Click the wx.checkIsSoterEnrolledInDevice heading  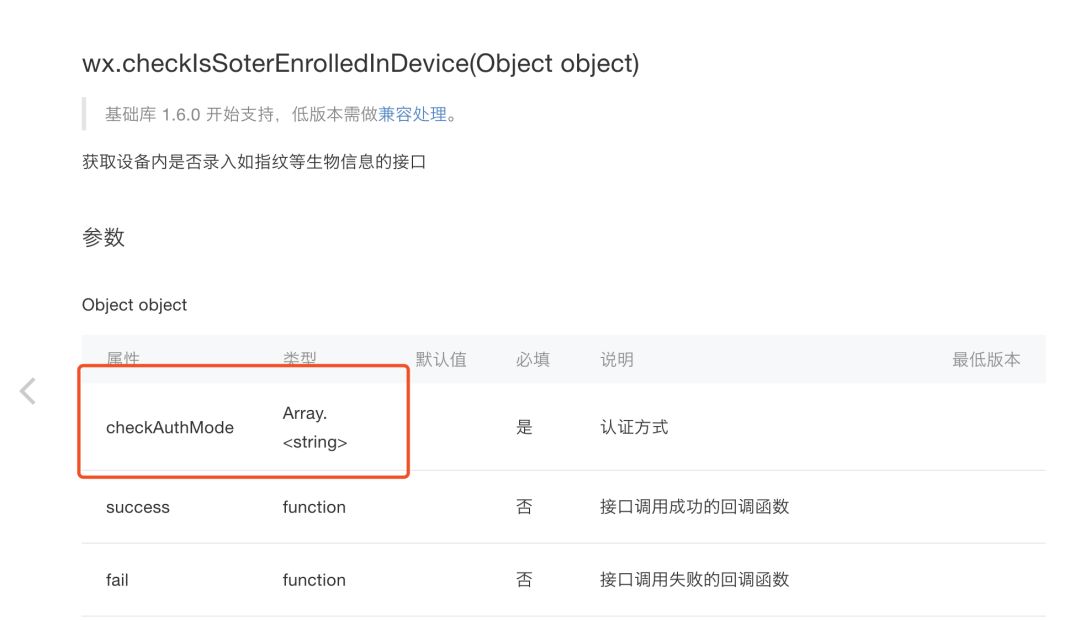point(360,64)
